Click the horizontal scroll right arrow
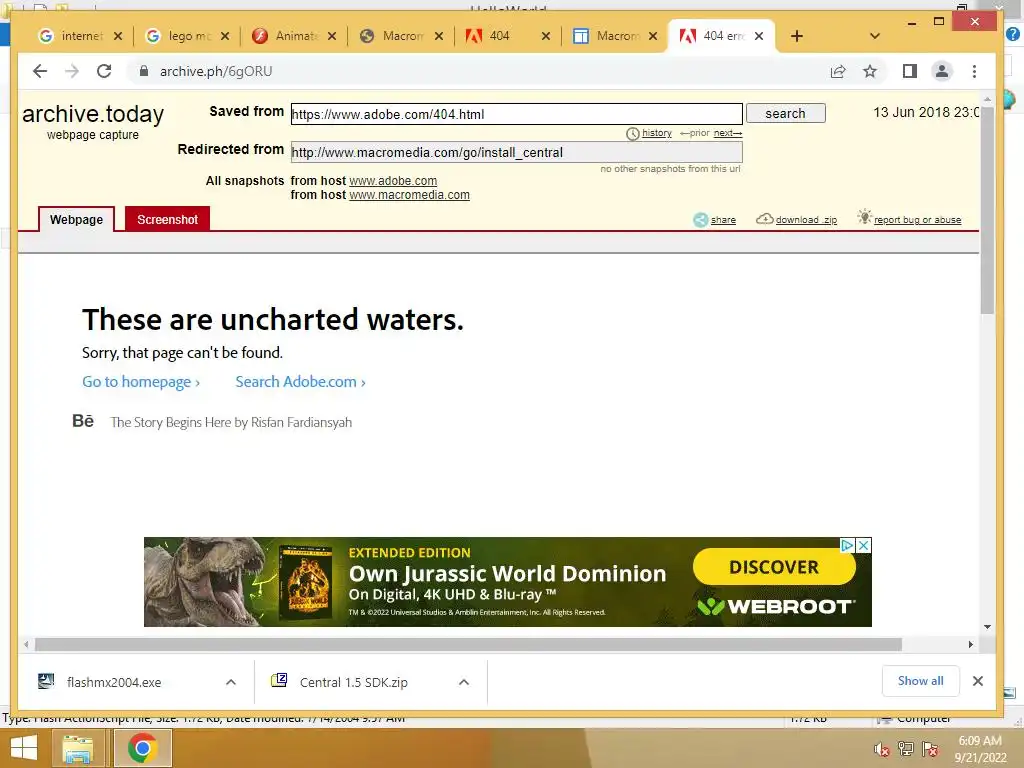This screenshot has height=768, width=1024. click(x=971, y=645)
